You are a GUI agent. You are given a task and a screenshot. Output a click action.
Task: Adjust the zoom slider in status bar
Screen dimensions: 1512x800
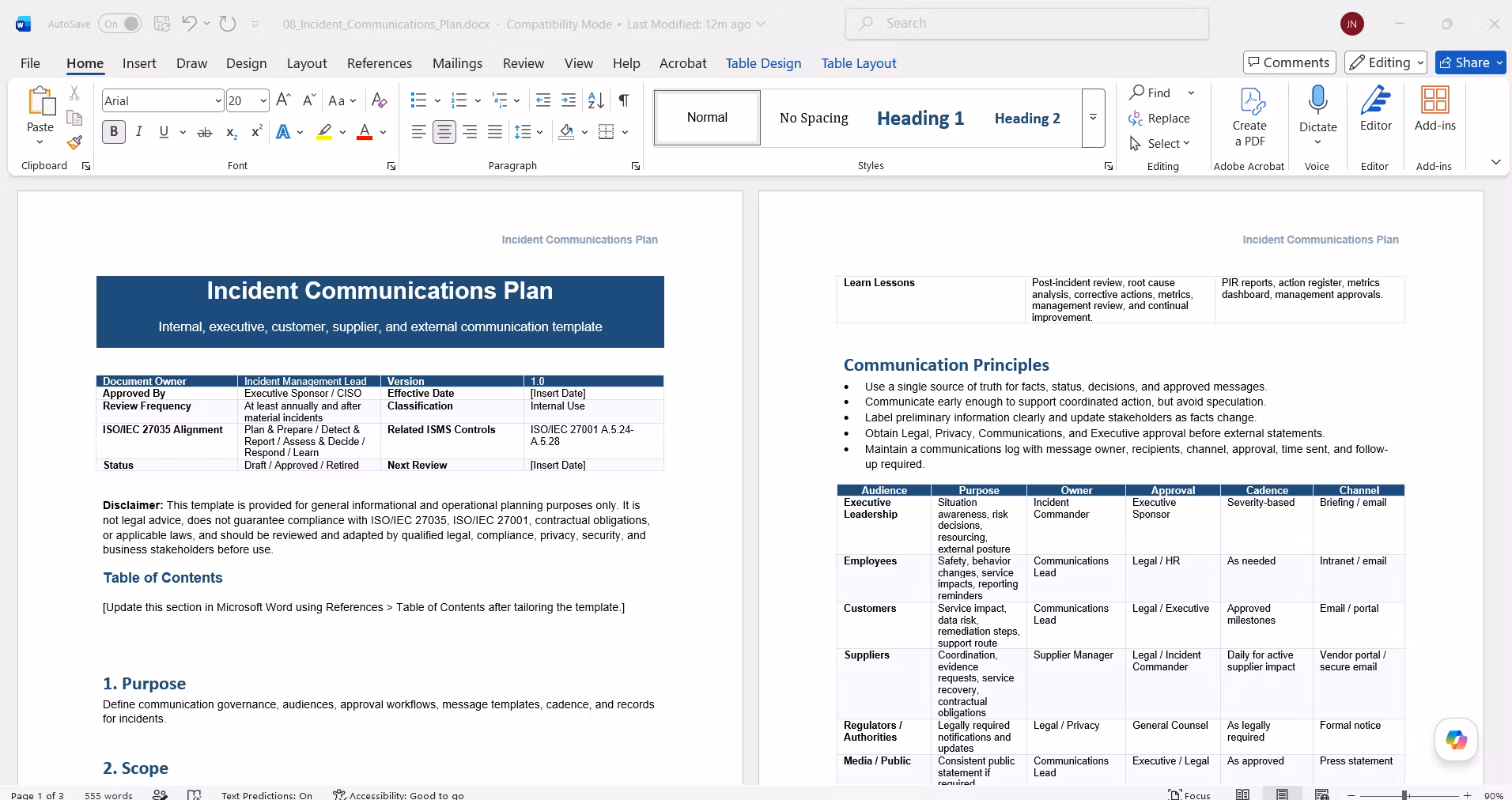pyautogui.click(x=1404, y=795)
